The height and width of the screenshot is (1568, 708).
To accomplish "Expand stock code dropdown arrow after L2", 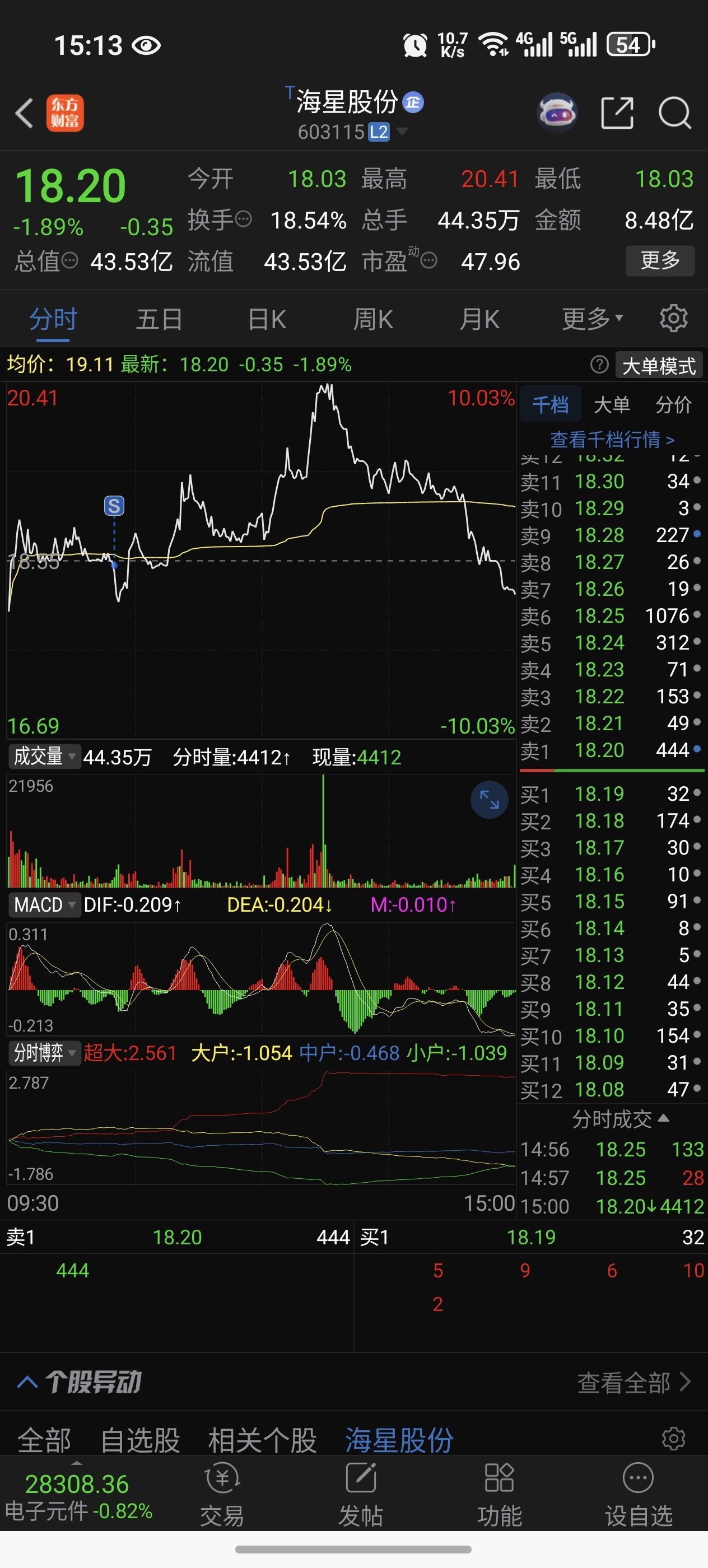I will (402, 132).
